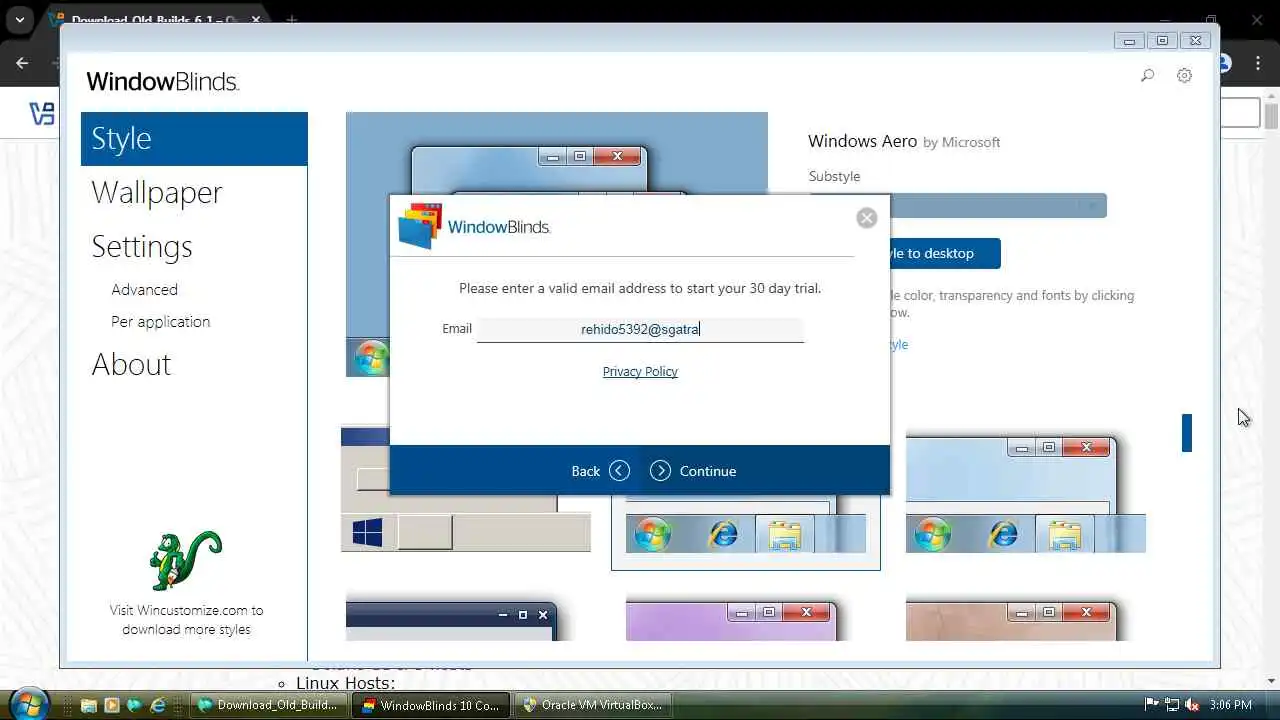Open the Settings section
The width and height of the screenshot is (1280, 720).
point(142,246)
